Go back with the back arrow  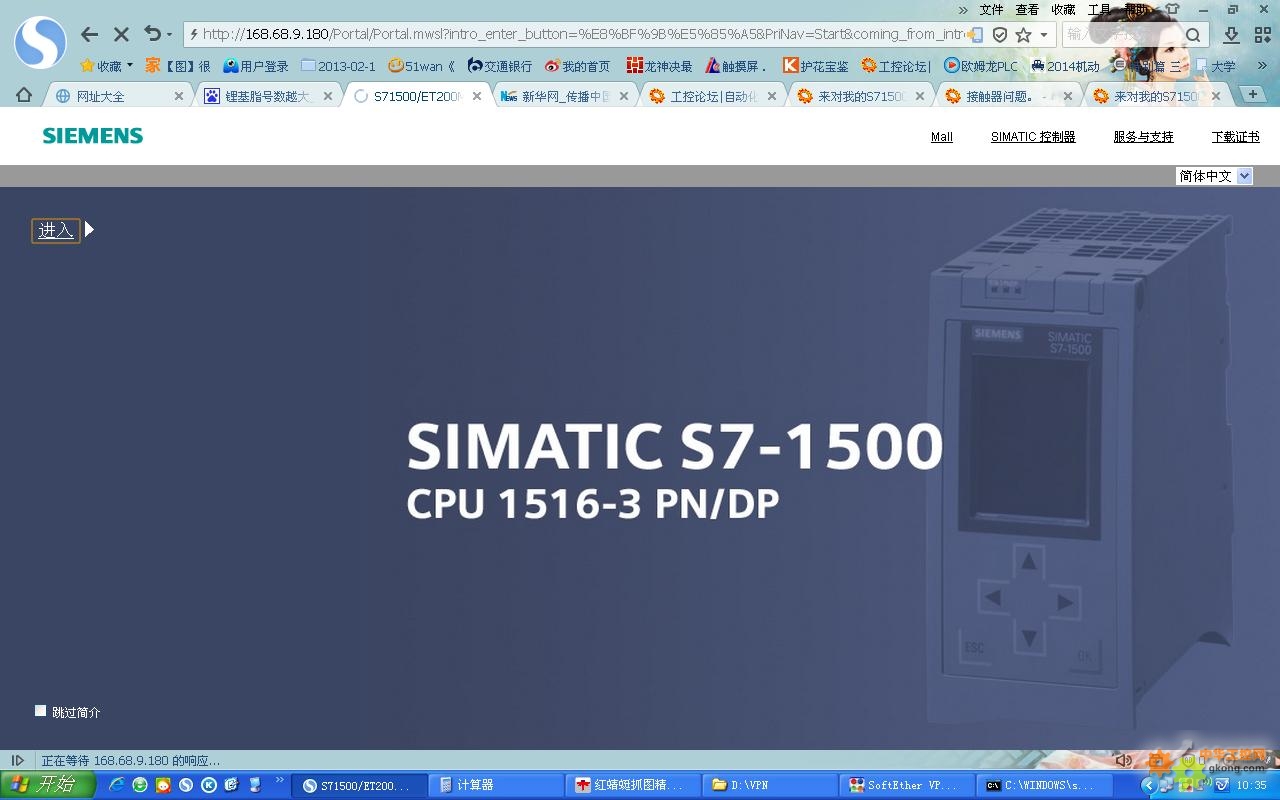[x=89, y=34]
